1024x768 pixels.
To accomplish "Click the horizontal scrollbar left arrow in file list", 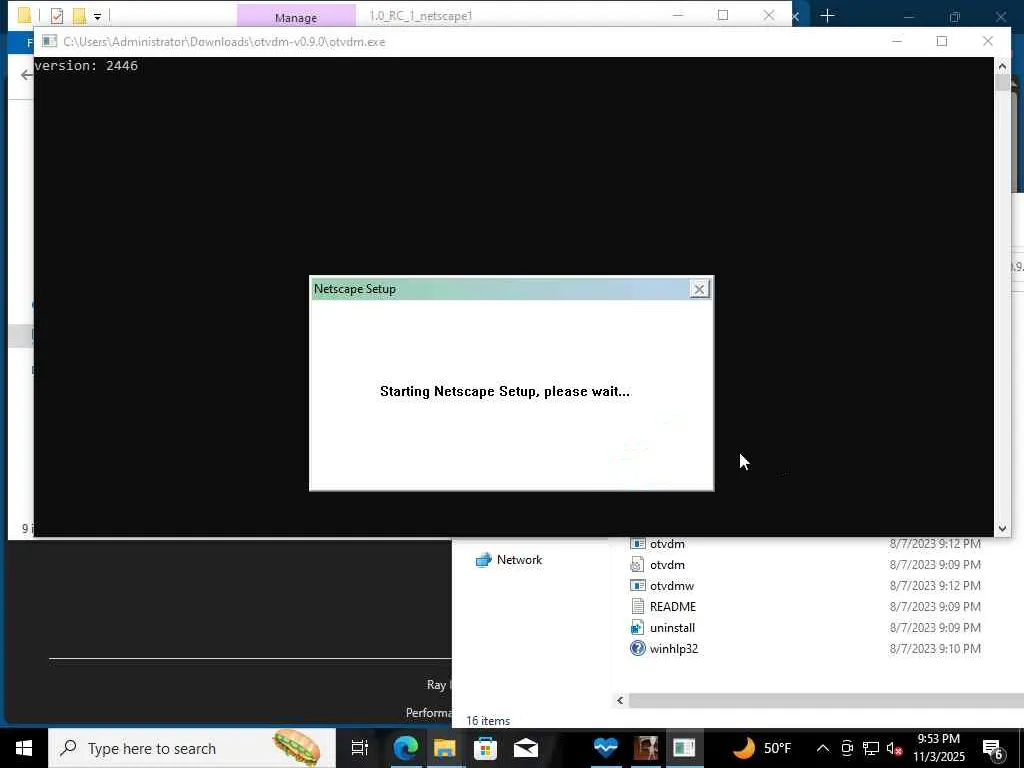I will (x=620, y=700).
